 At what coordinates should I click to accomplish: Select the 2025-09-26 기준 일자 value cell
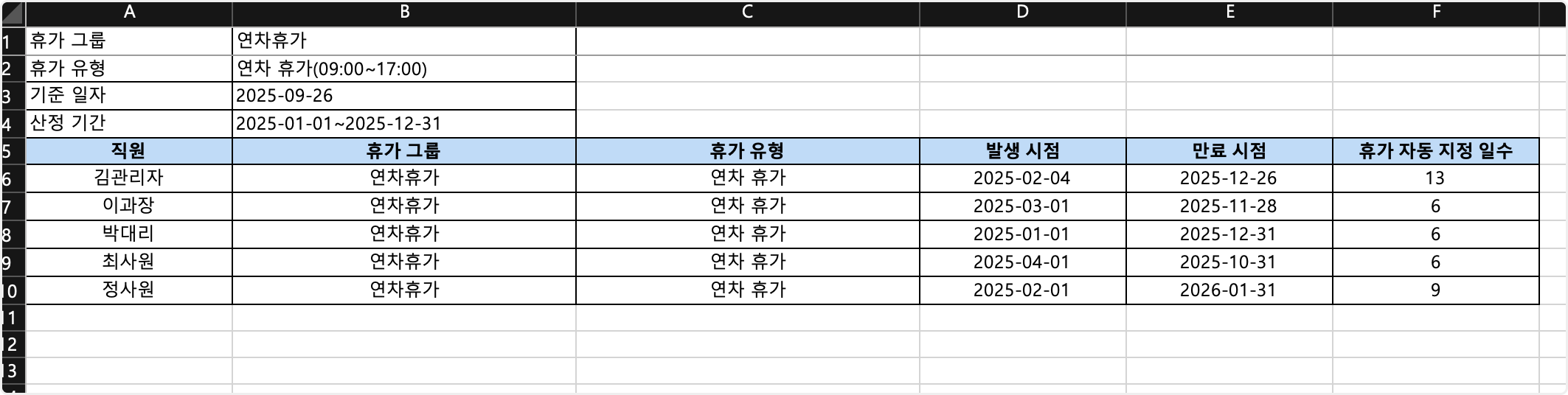click(x=403, y=96)
